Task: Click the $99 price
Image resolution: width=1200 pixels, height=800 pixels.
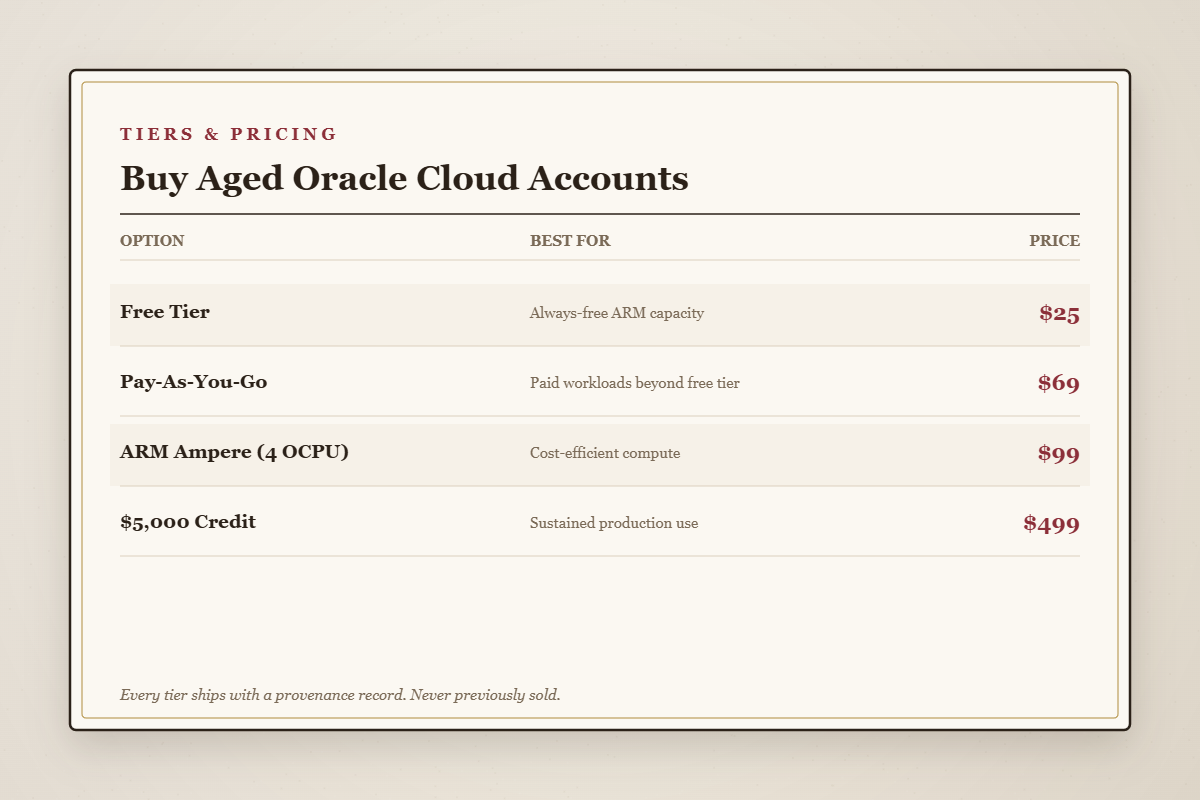Action: (1059, 453)
